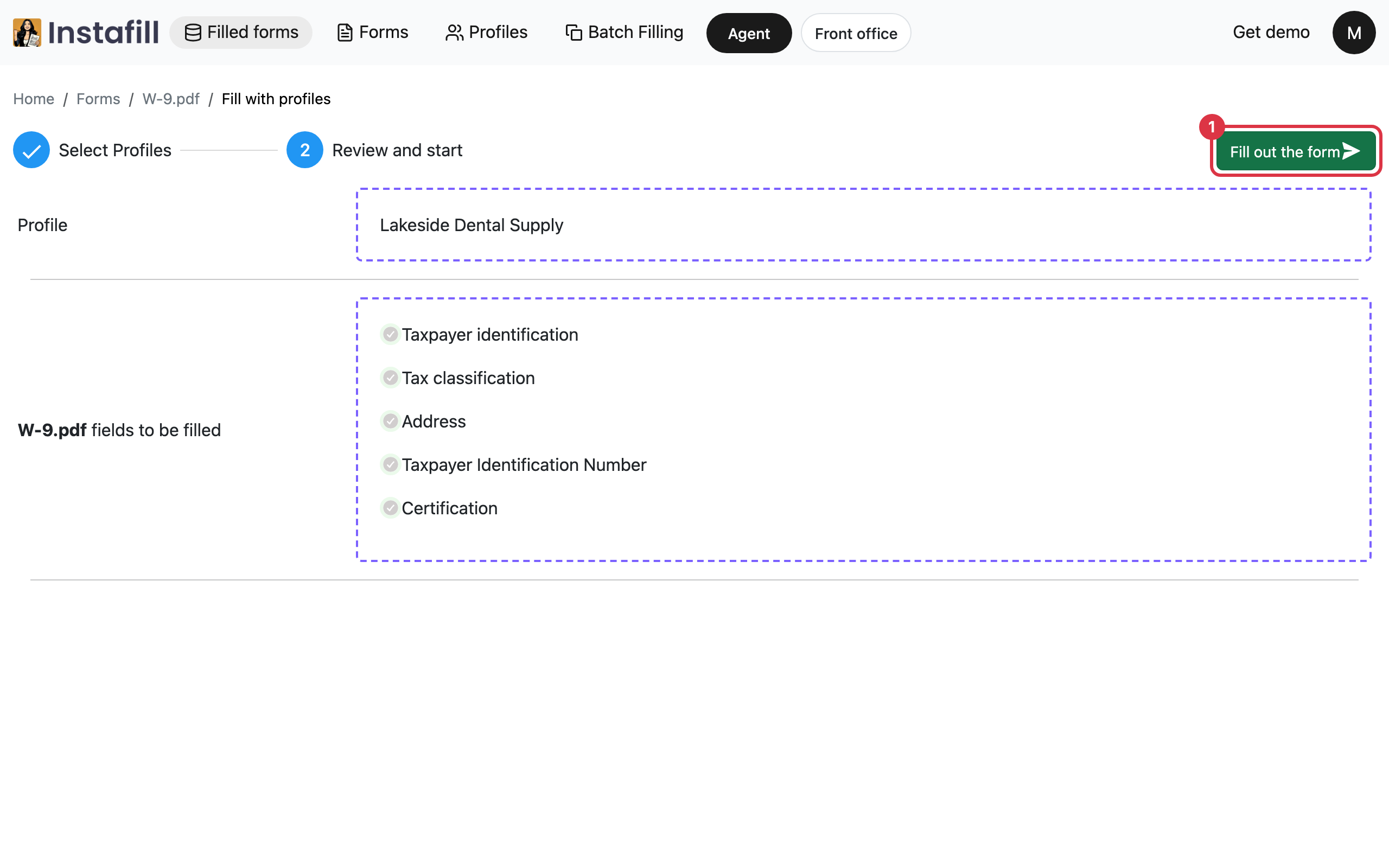Open the Profiles page

[486, 32]
